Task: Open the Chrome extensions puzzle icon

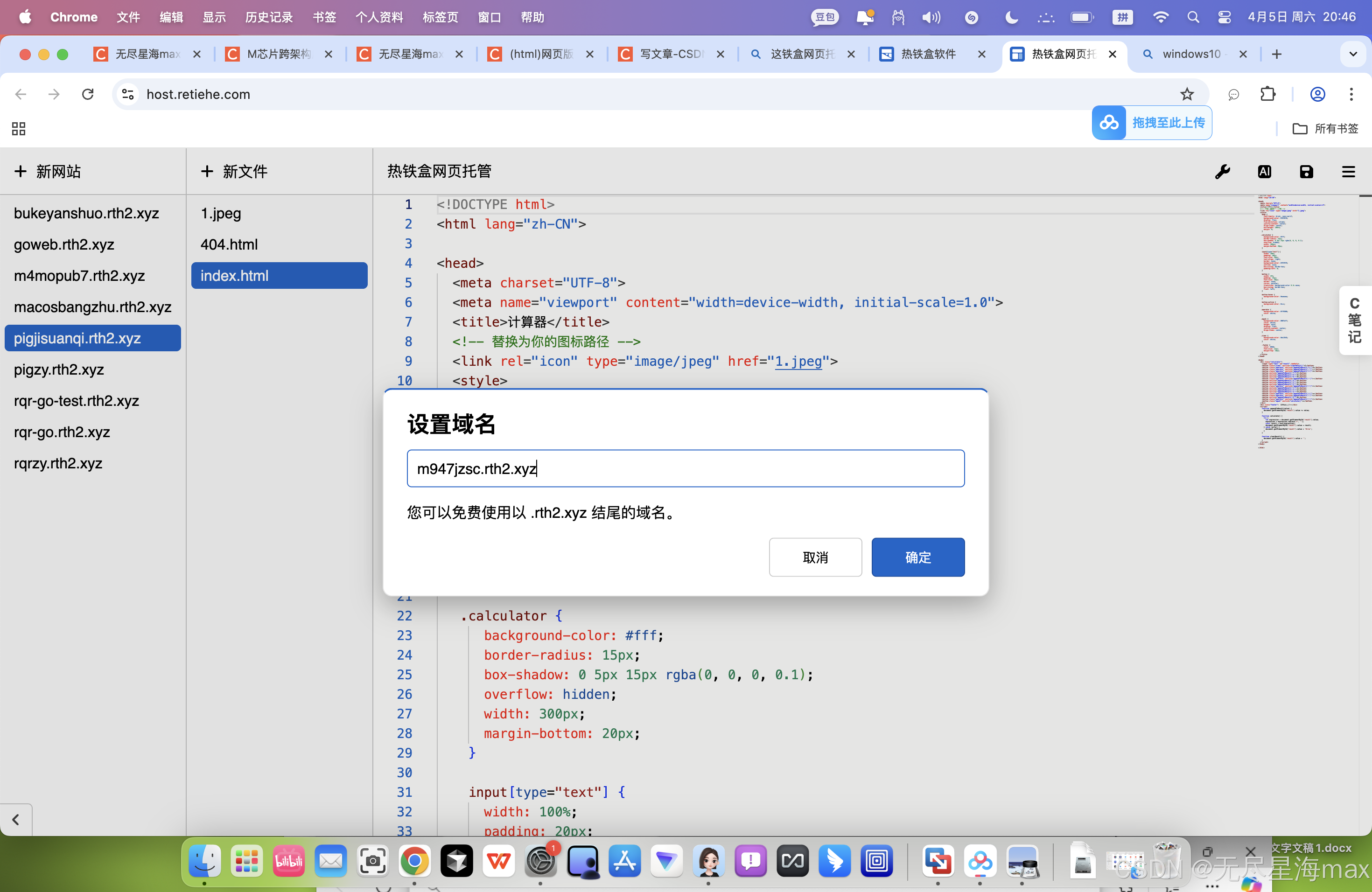Action: click(x=1267, y=94)
